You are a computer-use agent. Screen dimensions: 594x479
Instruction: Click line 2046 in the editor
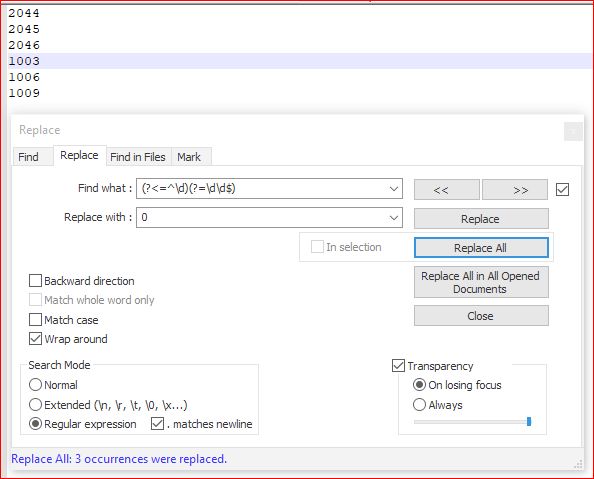(24, 45)
